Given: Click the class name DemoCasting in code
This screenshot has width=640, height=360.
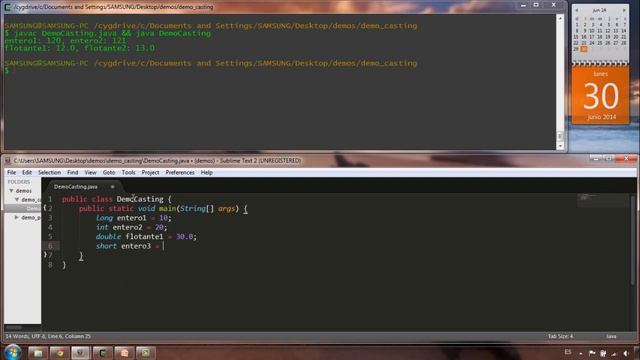Looking at the screenshot, I should (x=140, y=199).
